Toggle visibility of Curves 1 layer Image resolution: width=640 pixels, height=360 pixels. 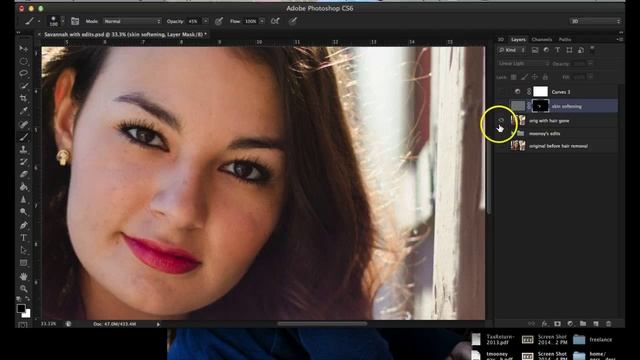(501, 91)
